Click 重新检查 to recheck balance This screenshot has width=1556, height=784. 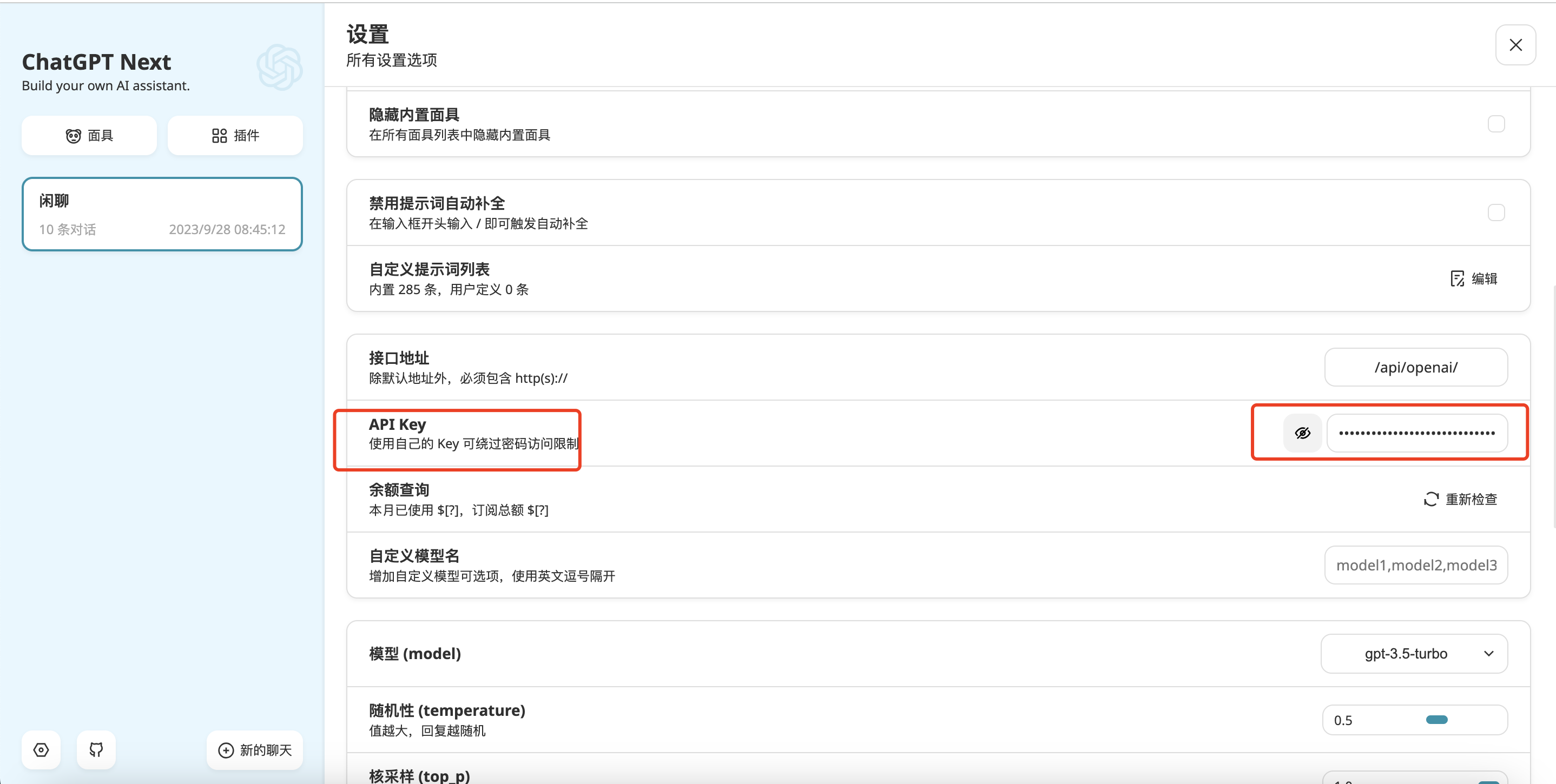(x=1461, y=499)
